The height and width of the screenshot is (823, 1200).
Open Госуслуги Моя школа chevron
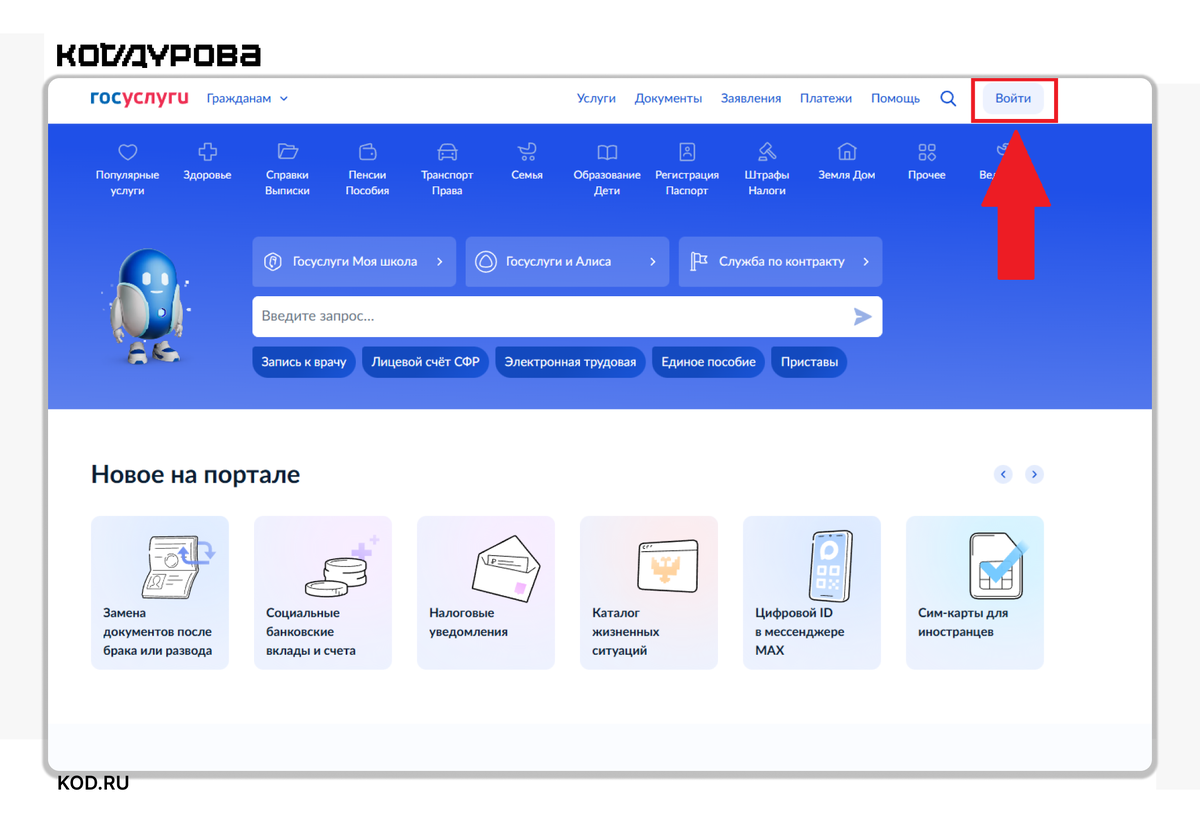pos(439,262)
